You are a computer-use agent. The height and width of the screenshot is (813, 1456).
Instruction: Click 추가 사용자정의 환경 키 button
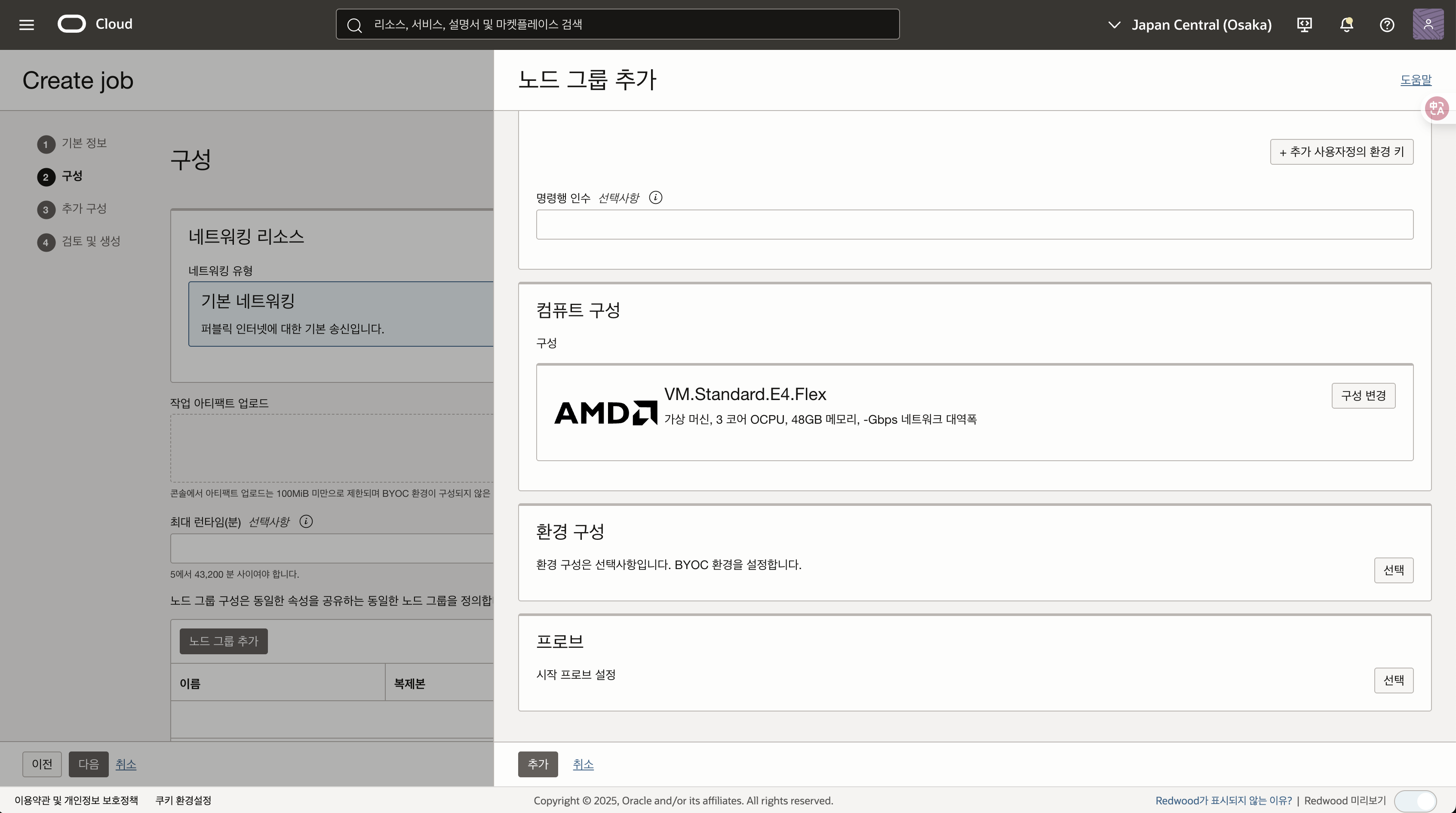pos(1341,152)
